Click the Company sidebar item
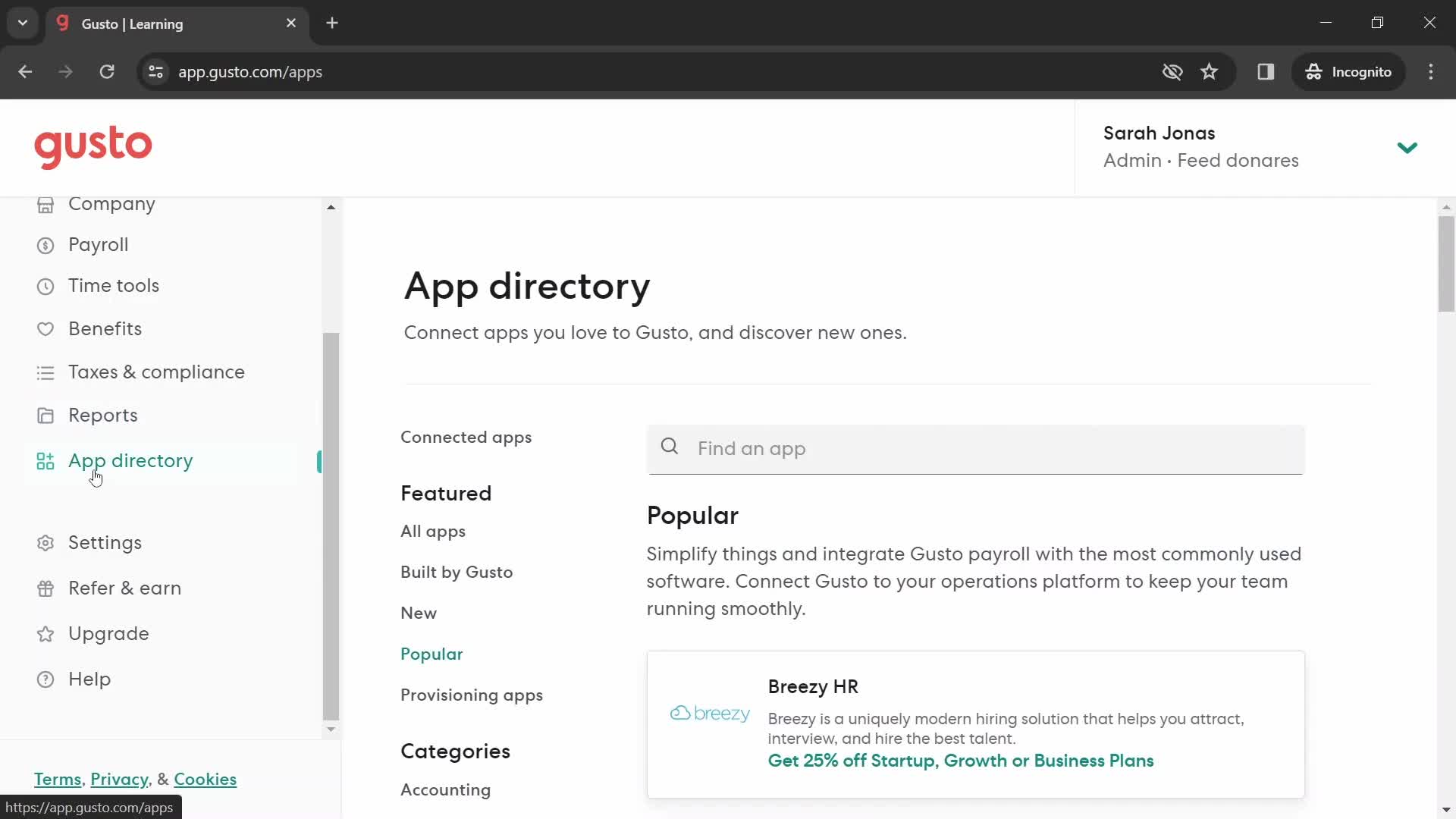The image size is (1456, 819). [x=111, y=205]
